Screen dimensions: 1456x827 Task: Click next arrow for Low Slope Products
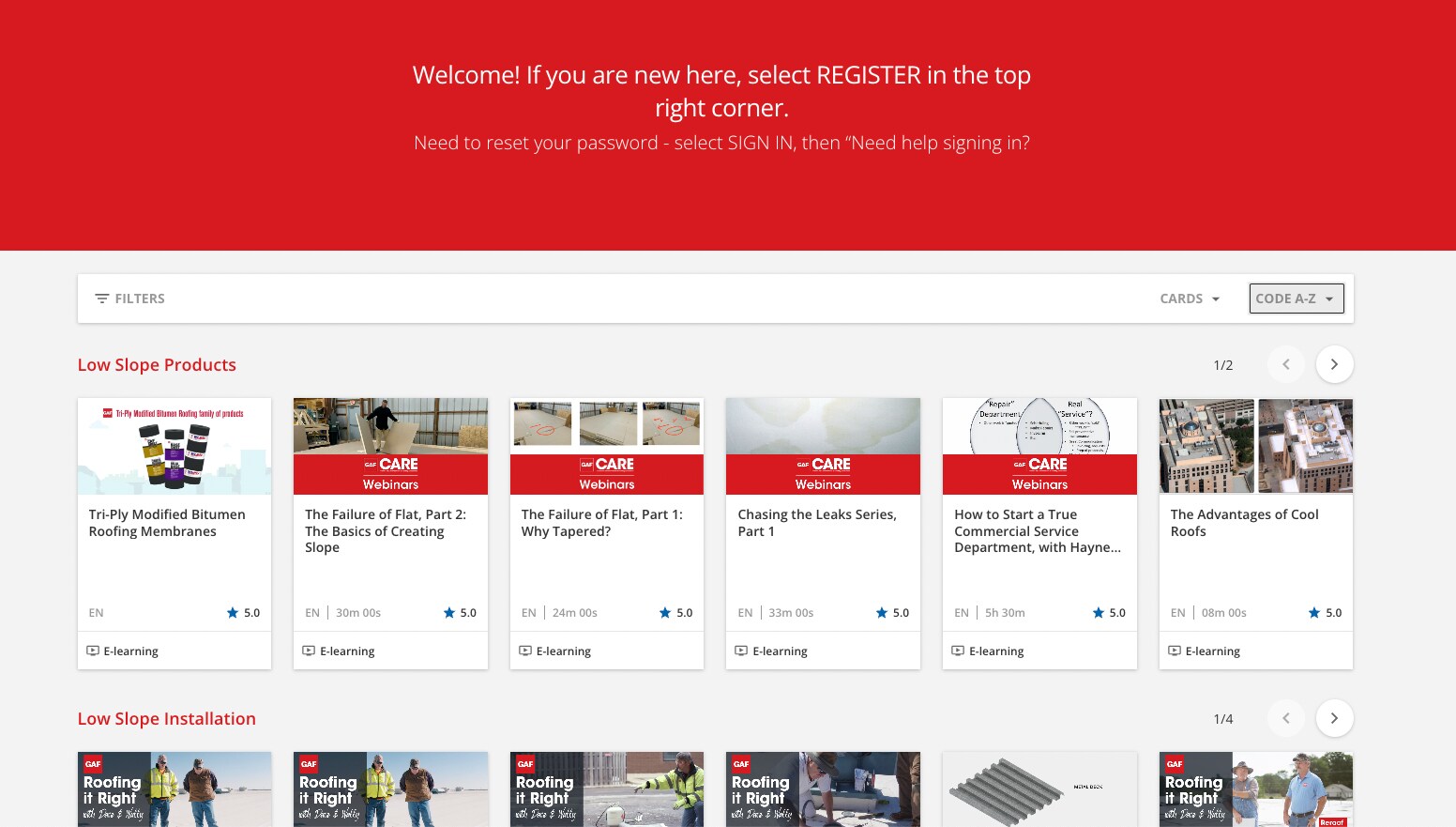[1334, 364]
